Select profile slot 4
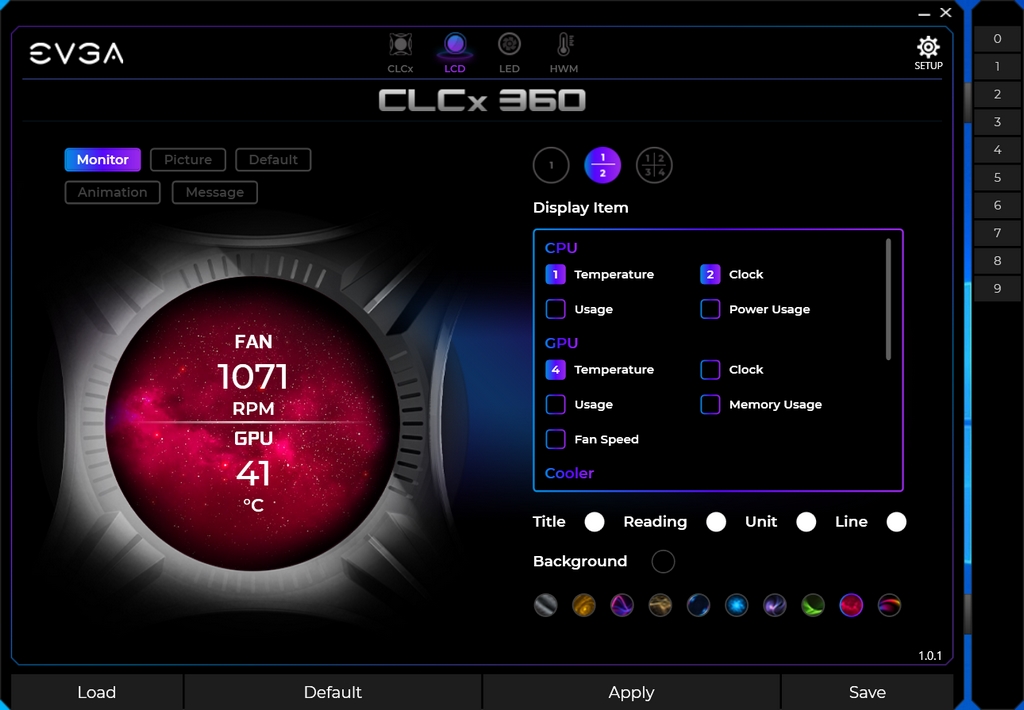 997,150
